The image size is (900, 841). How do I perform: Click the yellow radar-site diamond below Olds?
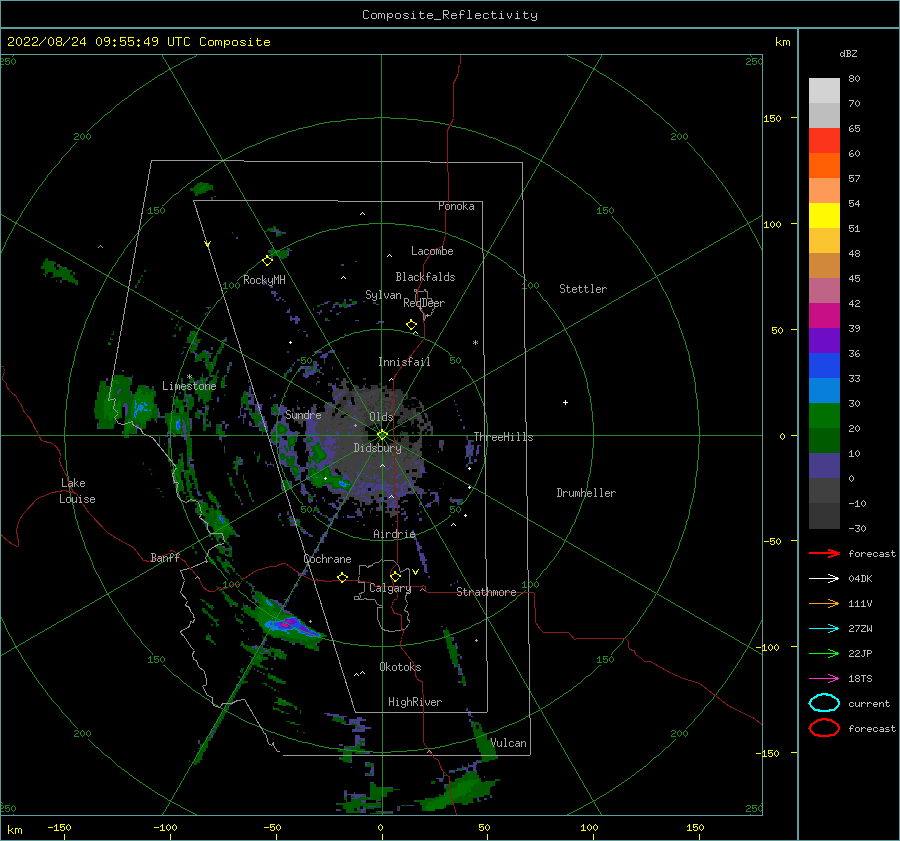(x=382, y=435)
